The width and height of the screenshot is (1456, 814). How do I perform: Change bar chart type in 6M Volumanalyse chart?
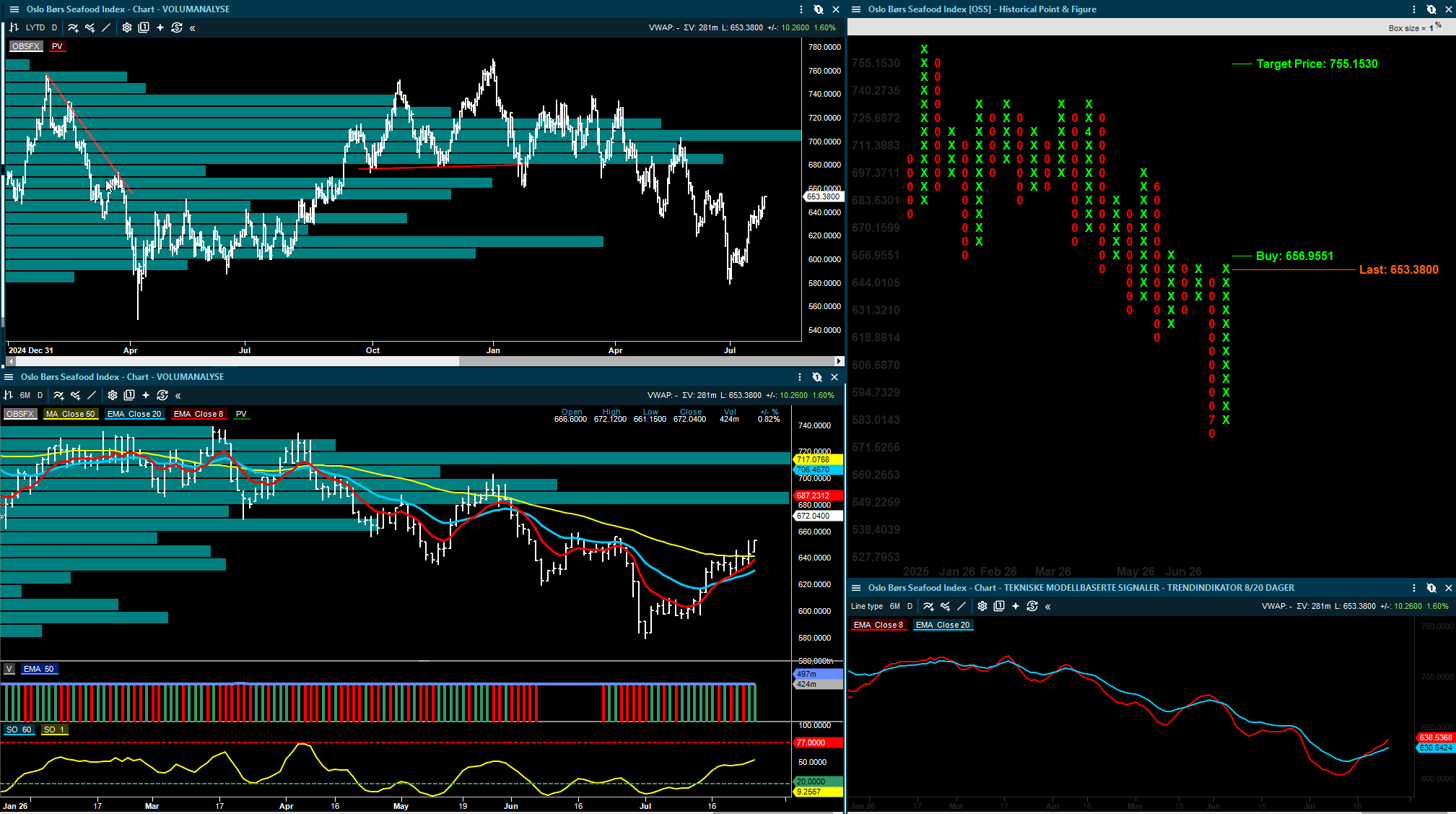pos(9,395)
